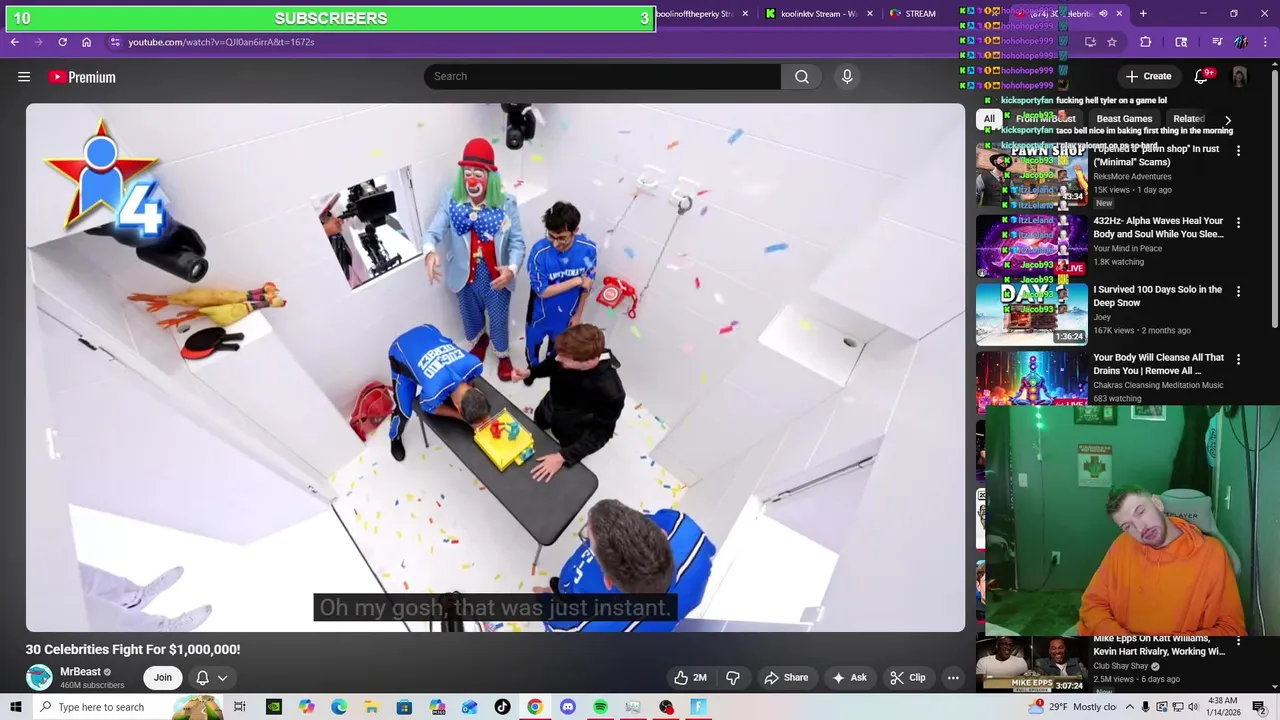Bookmark this page with the star
Viewport: 1280px width, 720px height.
point(1111,42)
